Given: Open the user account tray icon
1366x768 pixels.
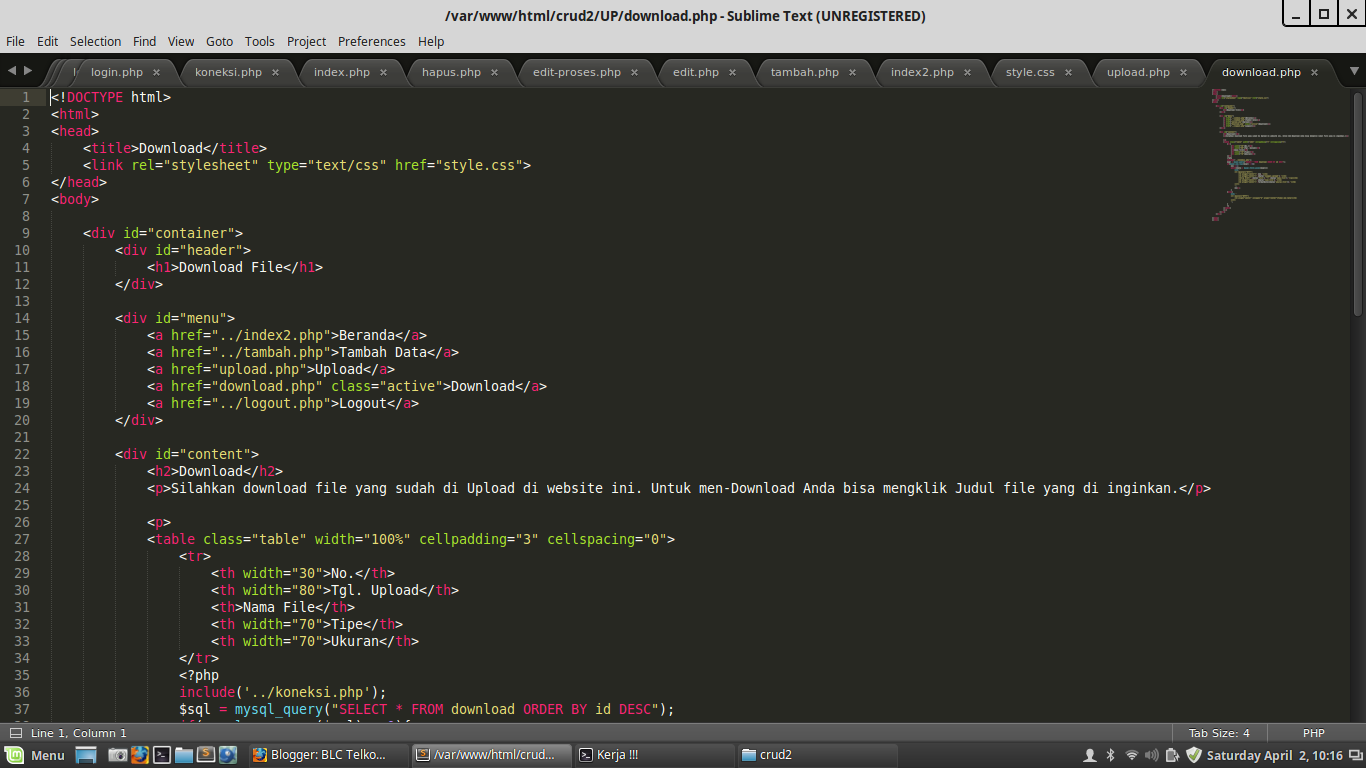Looking at the screenshot, I should pos(1090,755).
